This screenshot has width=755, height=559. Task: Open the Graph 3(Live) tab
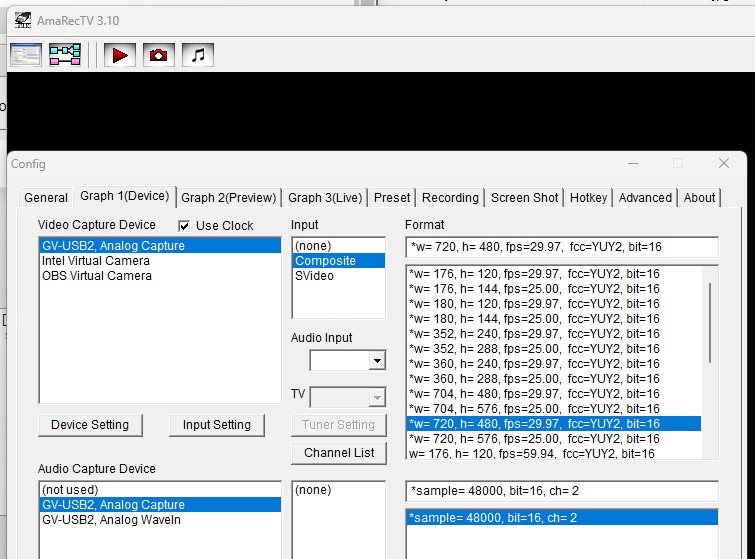(x=325, y=198)
